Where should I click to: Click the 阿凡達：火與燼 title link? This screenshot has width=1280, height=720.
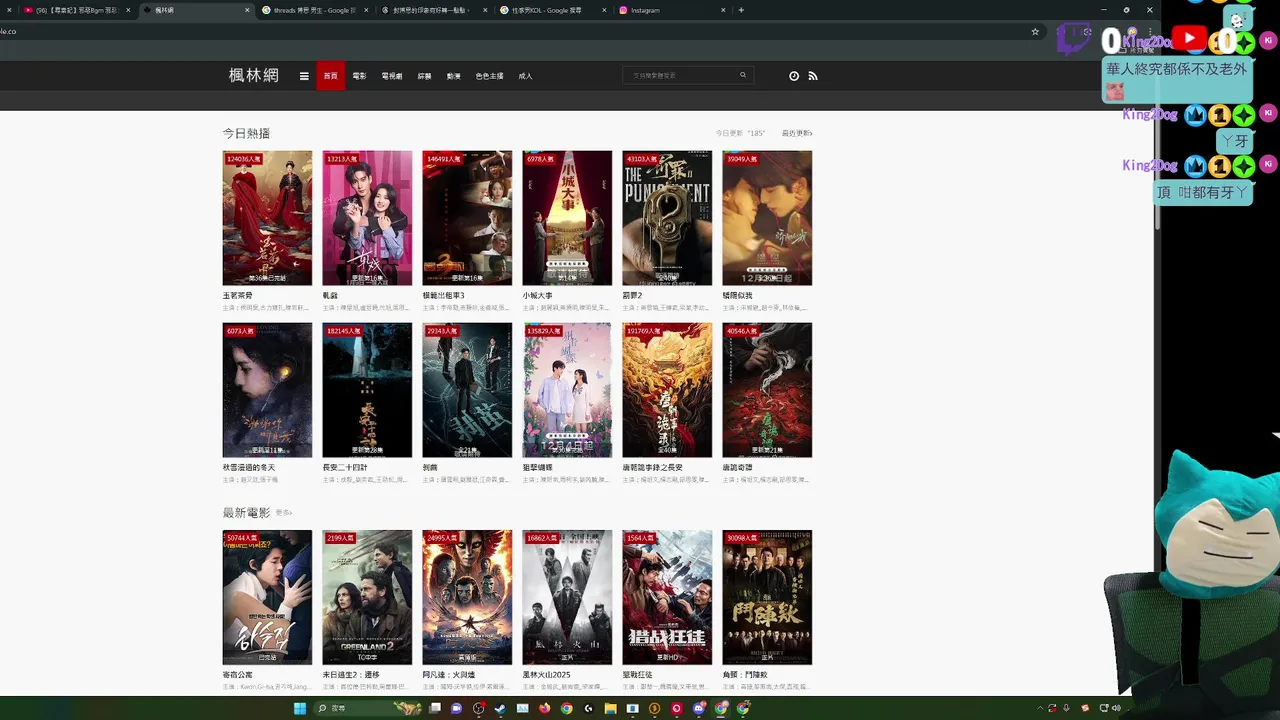tap(447, 675)
